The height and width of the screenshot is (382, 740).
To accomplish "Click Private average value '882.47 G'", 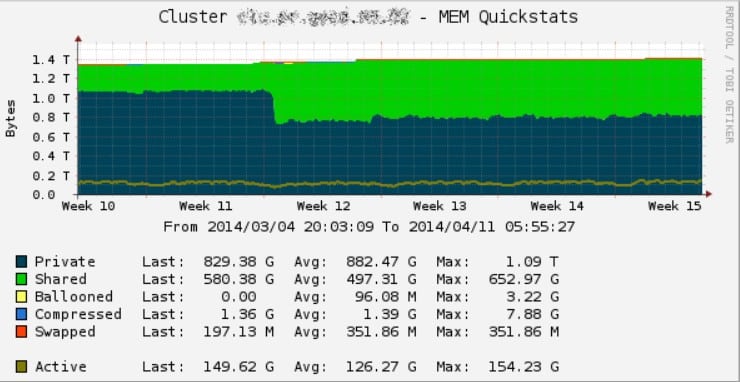I will click(x=381, y=262).
